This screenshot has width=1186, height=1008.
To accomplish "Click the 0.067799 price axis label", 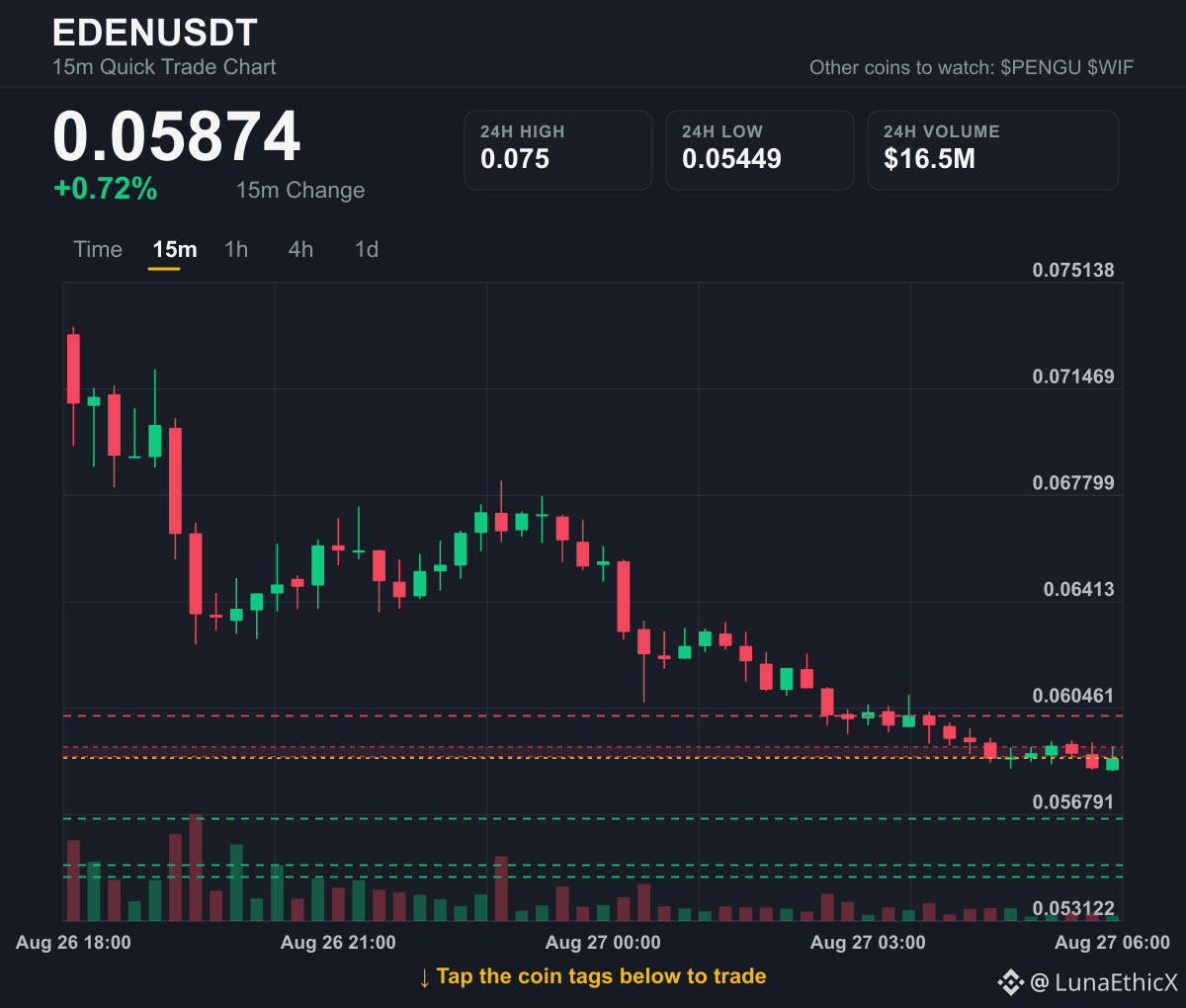I will 1073,483.
